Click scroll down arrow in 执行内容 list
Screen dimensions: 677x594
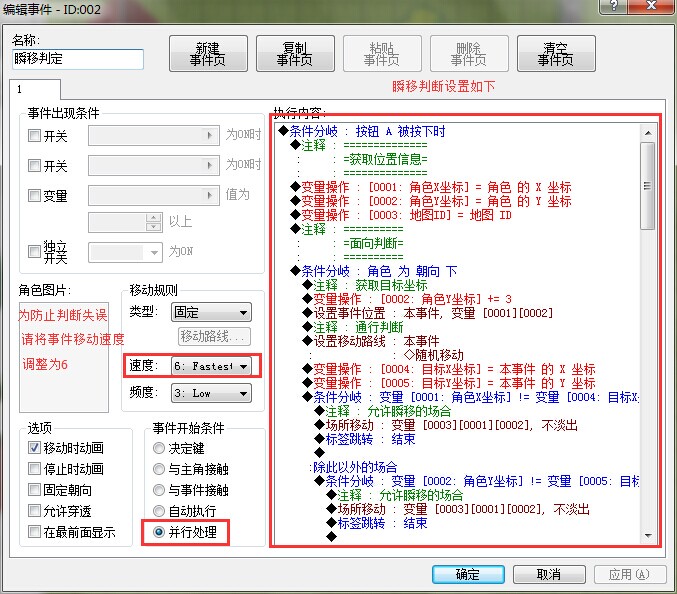point(648,535)
